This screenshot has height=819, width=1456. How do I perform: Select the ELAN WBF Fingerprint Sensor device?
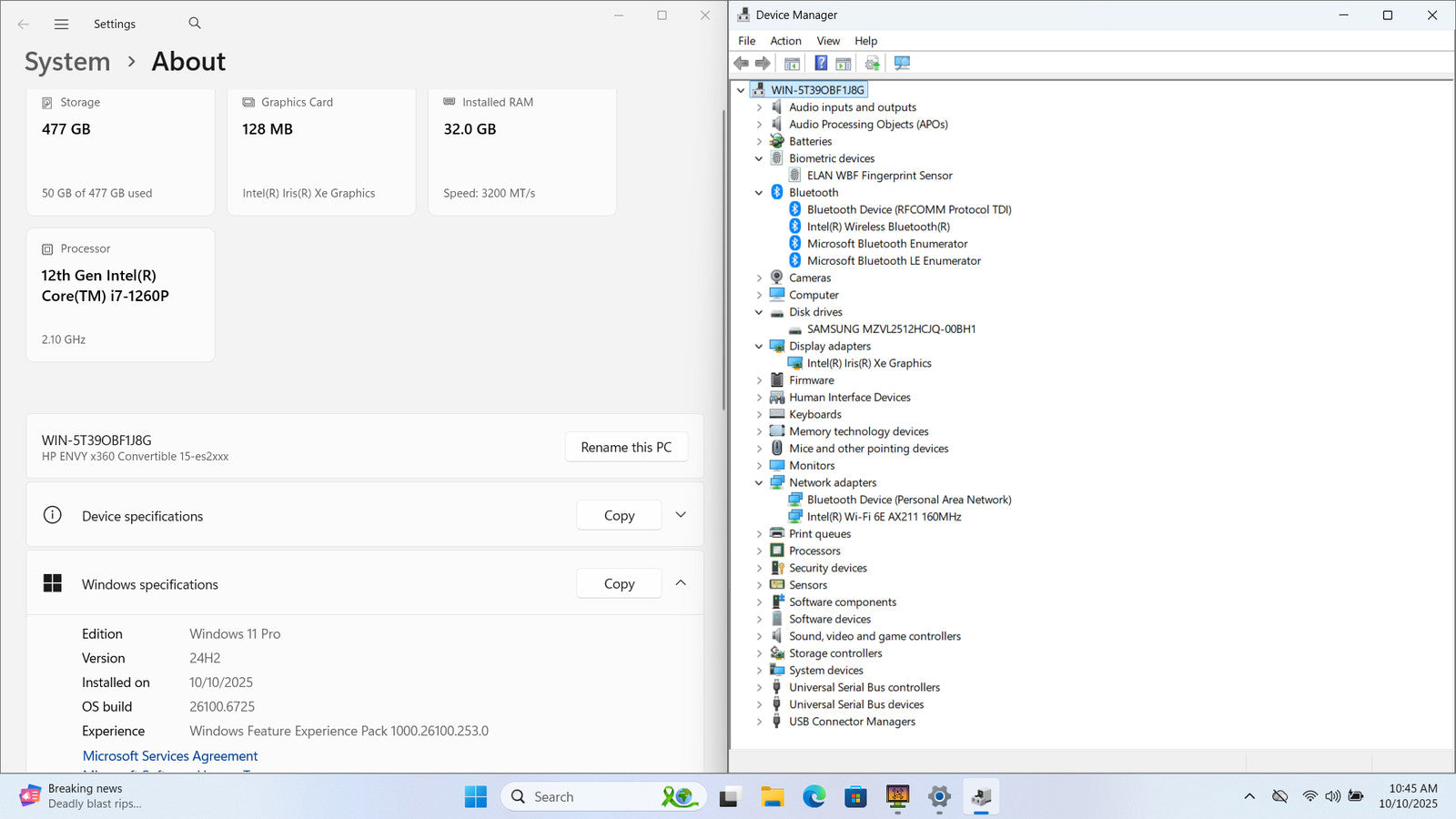[x=879, y=176]
